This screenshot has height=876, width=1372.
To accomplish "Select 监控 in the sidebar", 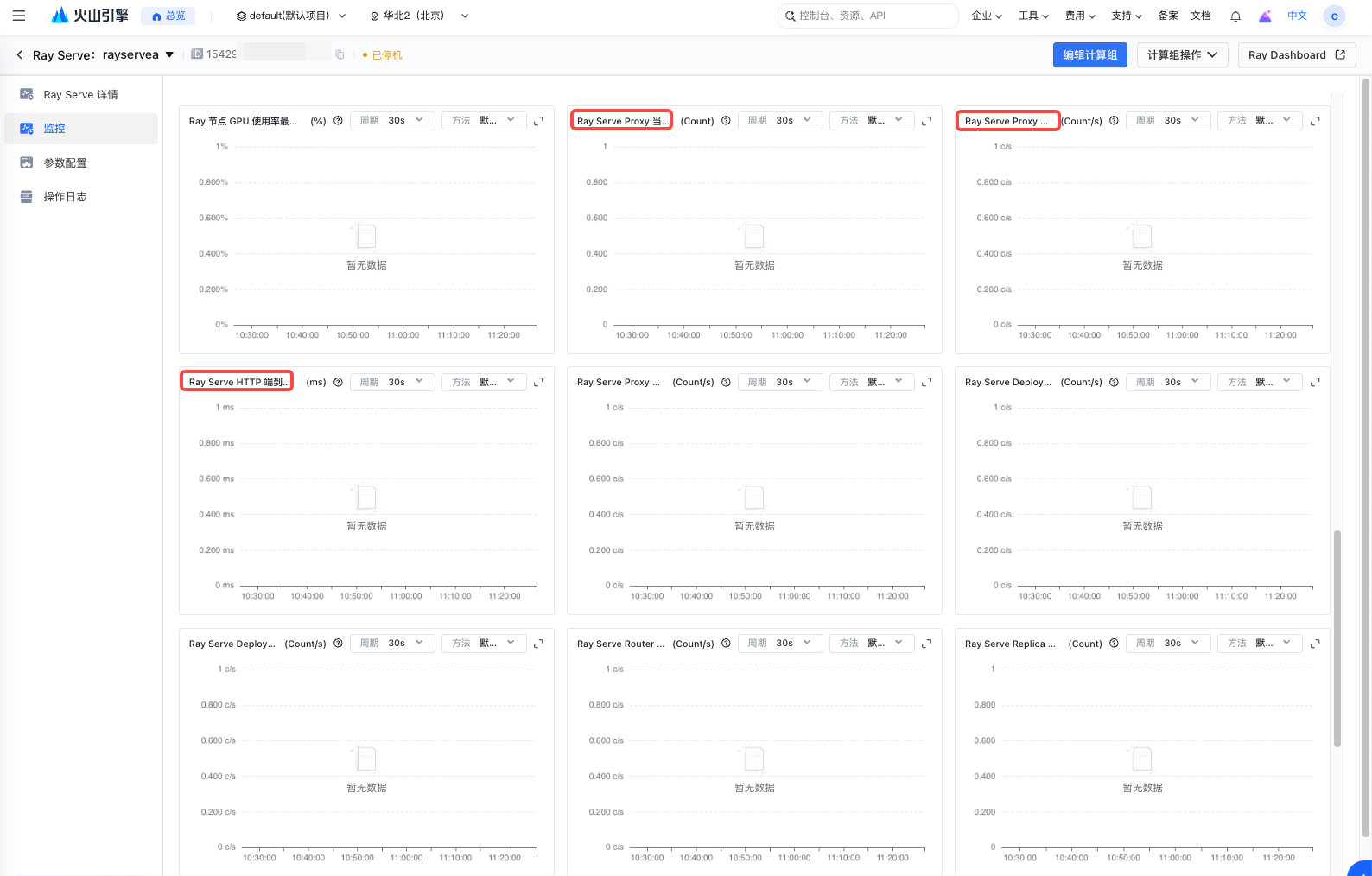I will pyautogui.click(x=81, y=129).
